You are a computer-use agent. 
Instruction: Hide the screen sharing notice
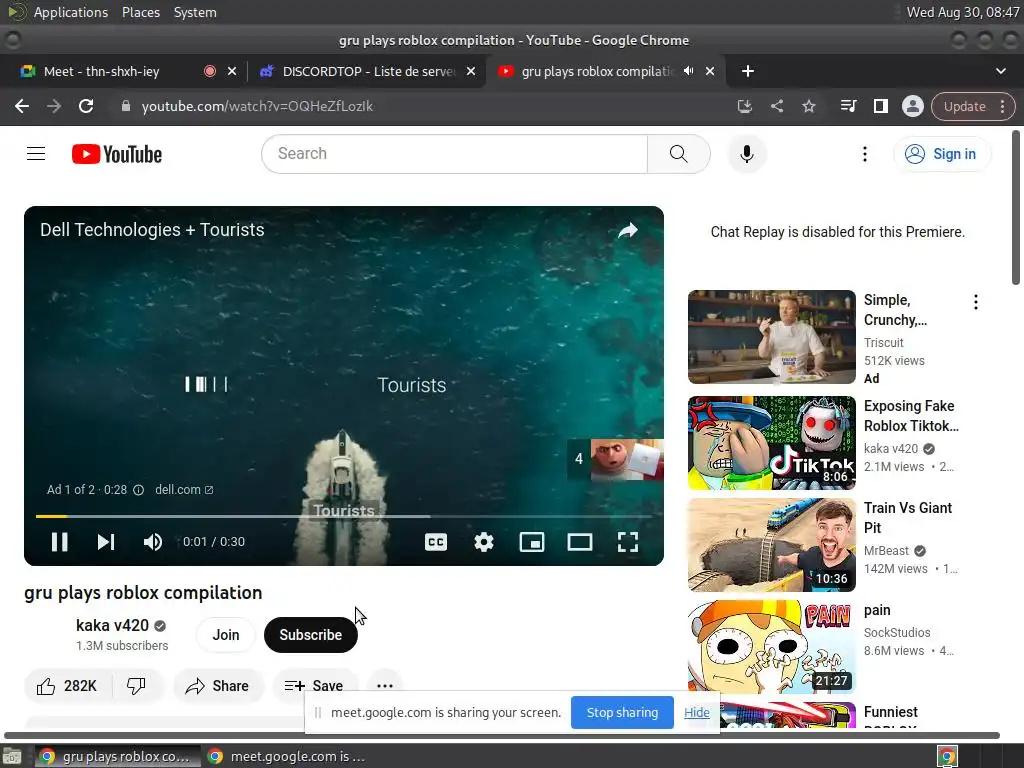(697, 712)
